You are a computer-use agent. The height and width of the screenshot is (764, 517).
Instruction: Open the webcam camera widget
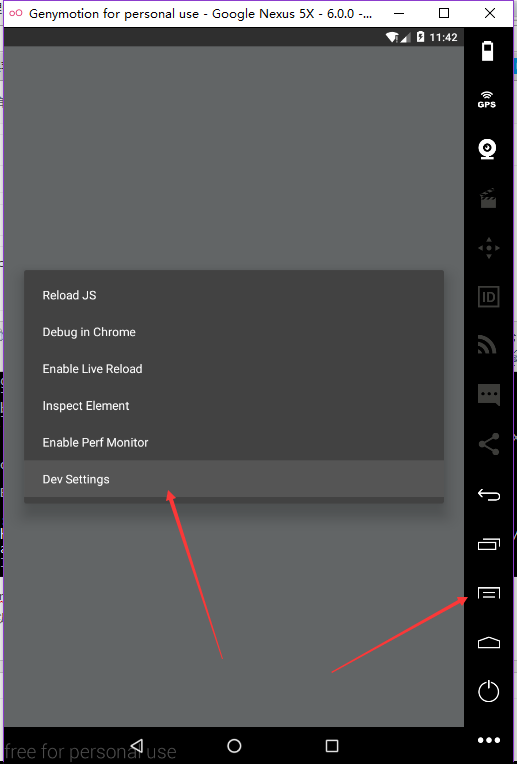click(x=487, y=149)
